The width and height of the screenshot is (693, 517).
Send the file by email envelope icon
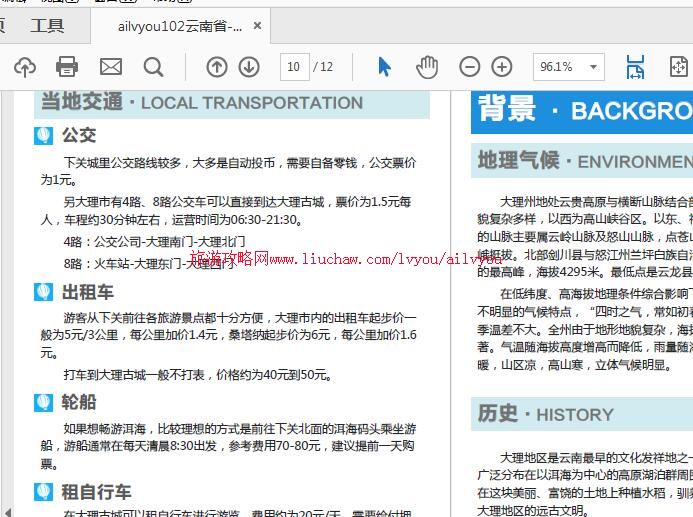point(111,67)
